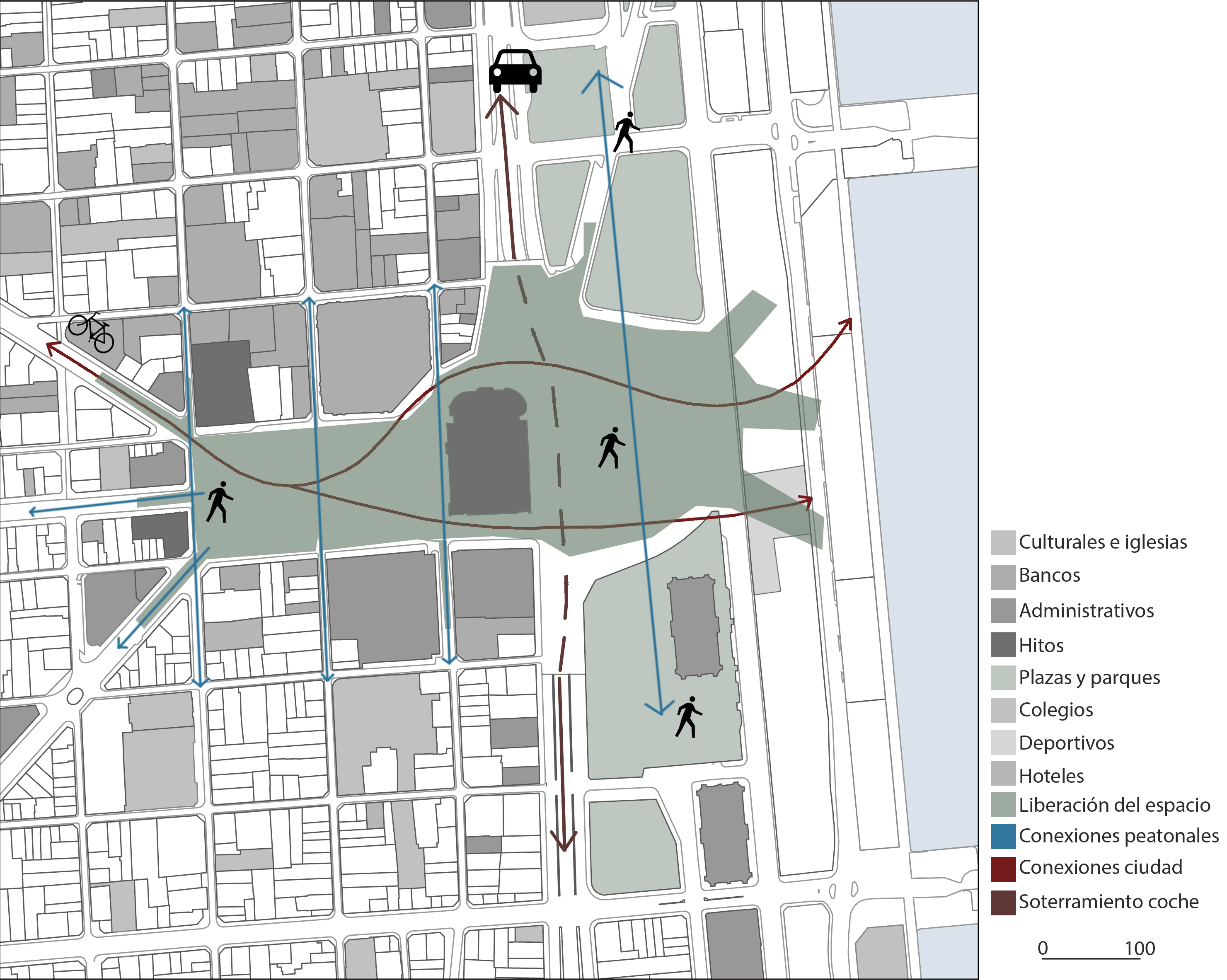Click the Culturales e iglesias legend swatch

click(x=1003, y=542)
